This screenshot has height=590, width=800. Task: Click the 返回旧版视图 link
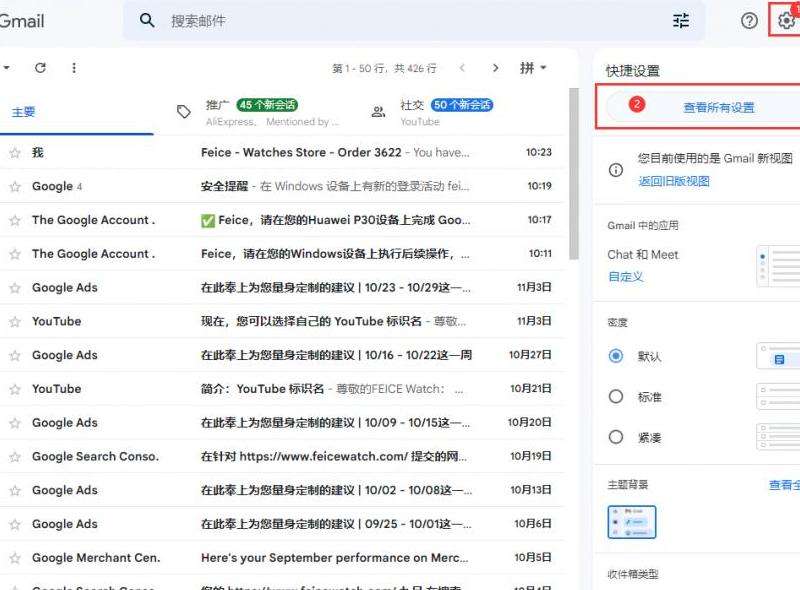coord(673,181)
